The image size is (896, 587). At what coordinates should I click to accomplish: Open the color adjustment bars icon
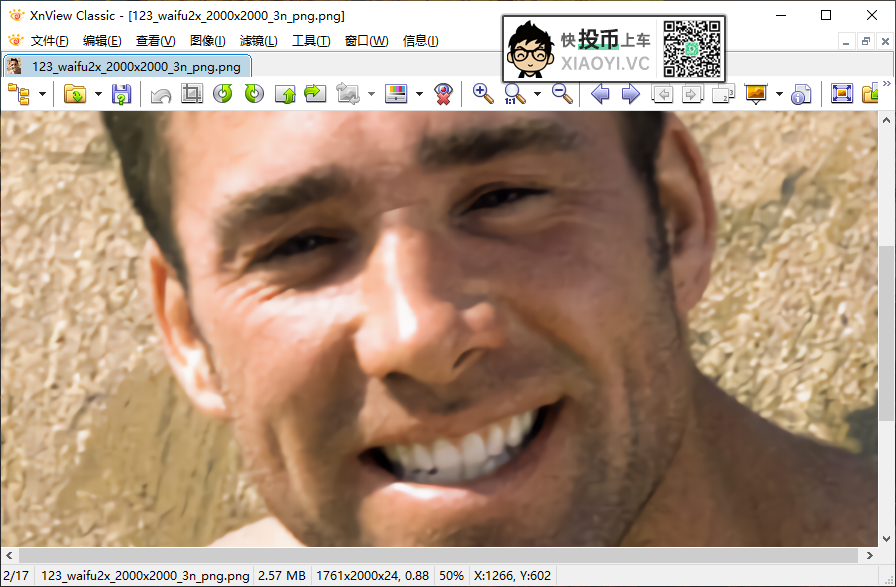coord(396,94)
